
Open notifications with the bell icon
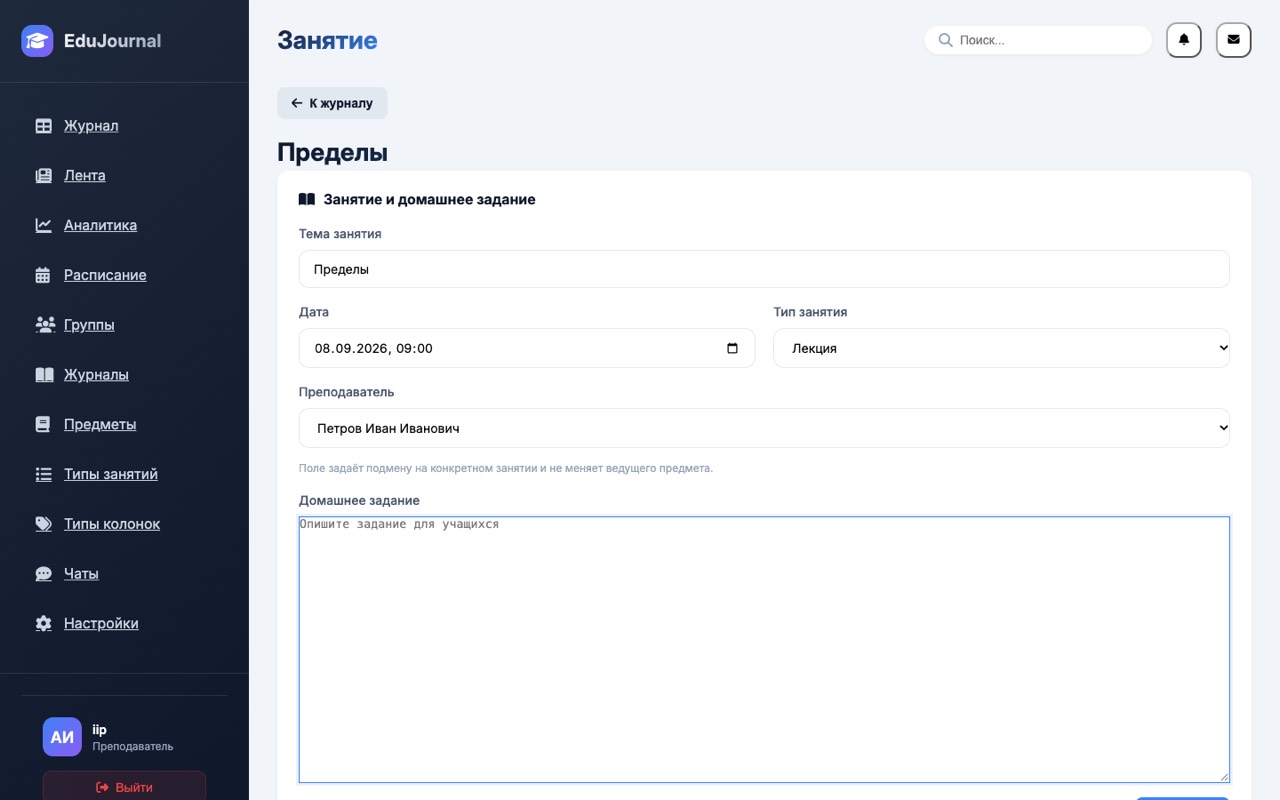point(1184,40)
